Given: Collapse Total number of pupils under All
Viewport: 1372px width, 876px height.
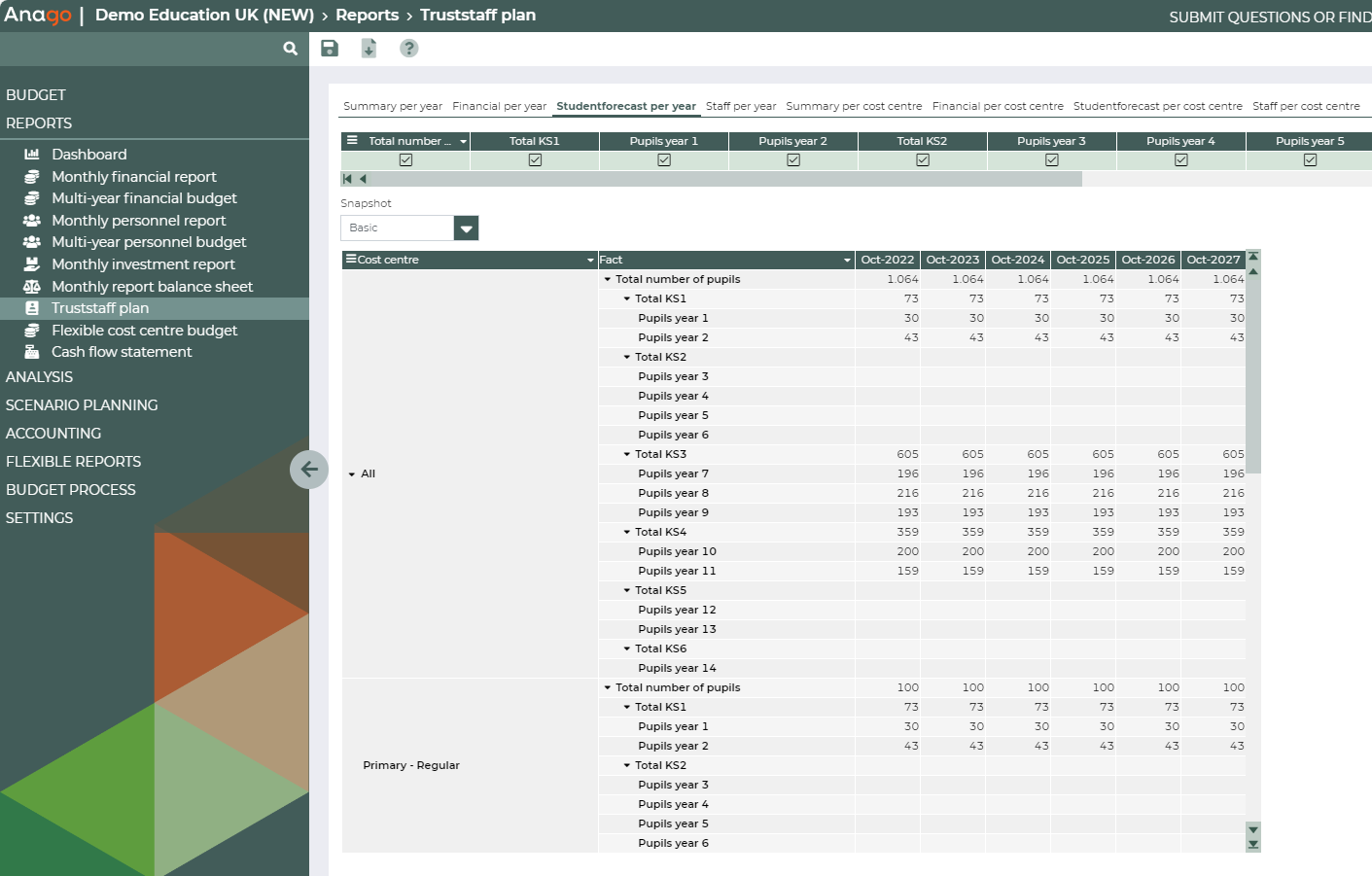Looking at the screenshot, I should (608, 280).
